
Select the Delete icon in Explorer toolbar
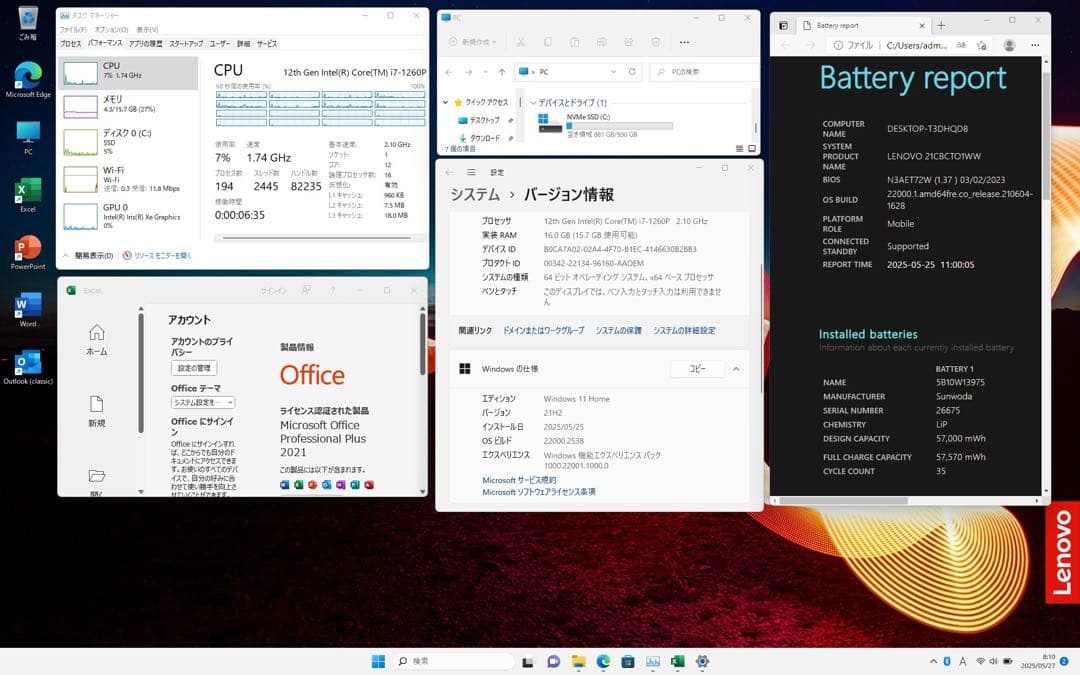(657, 42)
